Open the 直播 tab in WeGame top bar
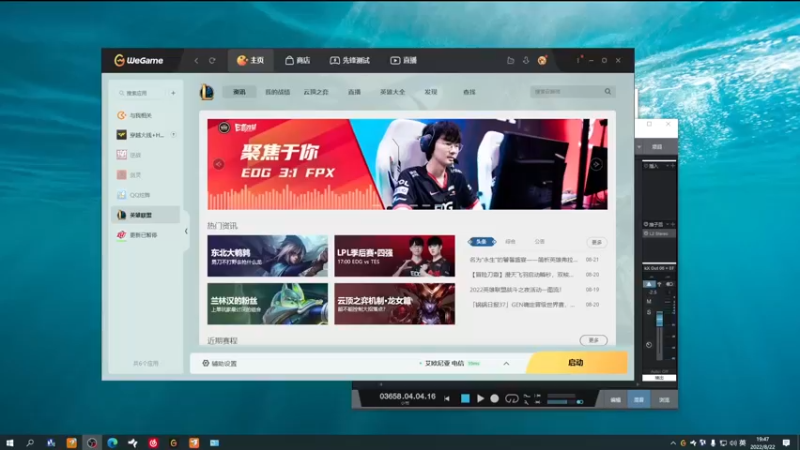Screen dimensions: 800x450 click(404, 60)
